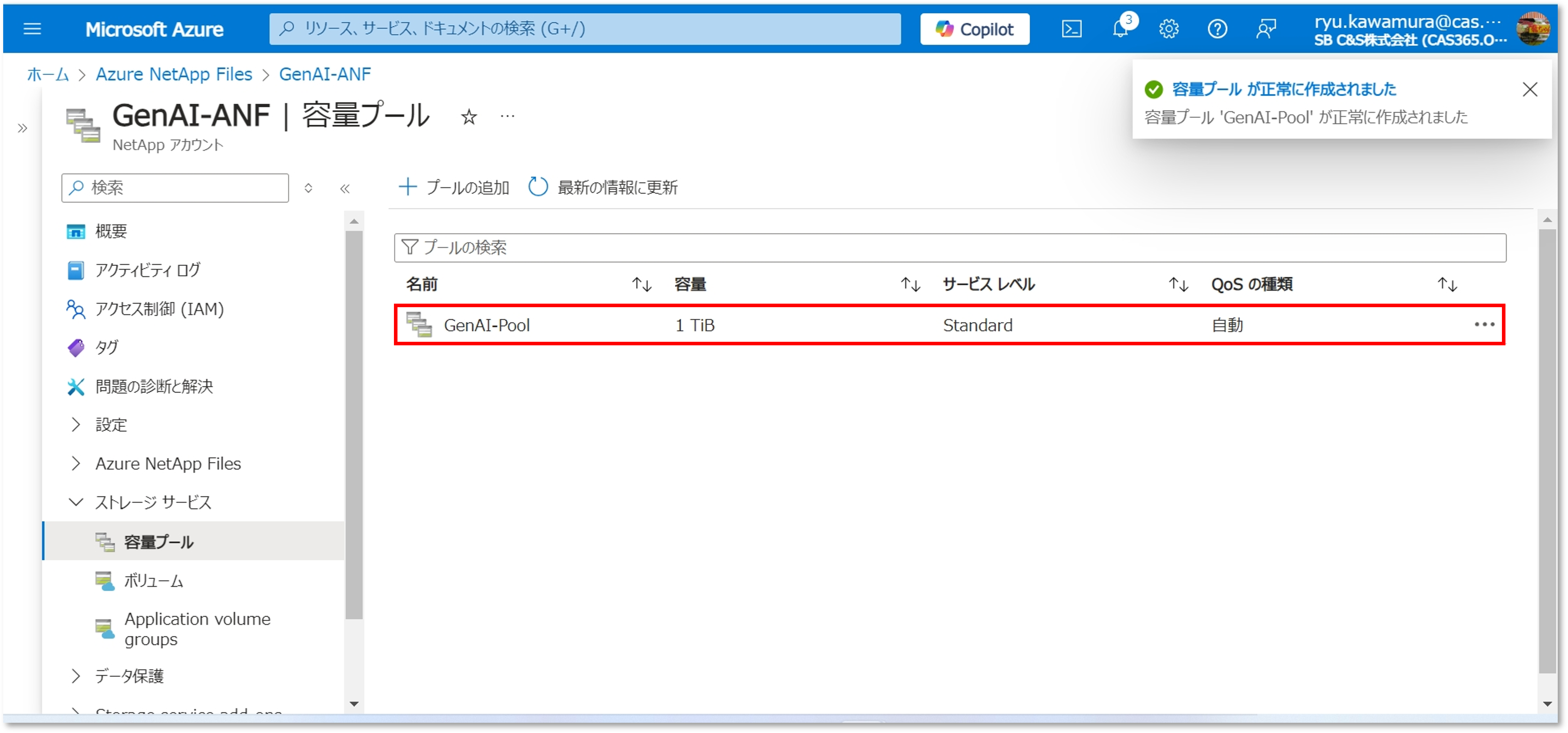Image resolution: width=1568 pixels, height=733 pixels.
Task: Click Microsoft Azure logo text
Action: (x=154, y=29)
